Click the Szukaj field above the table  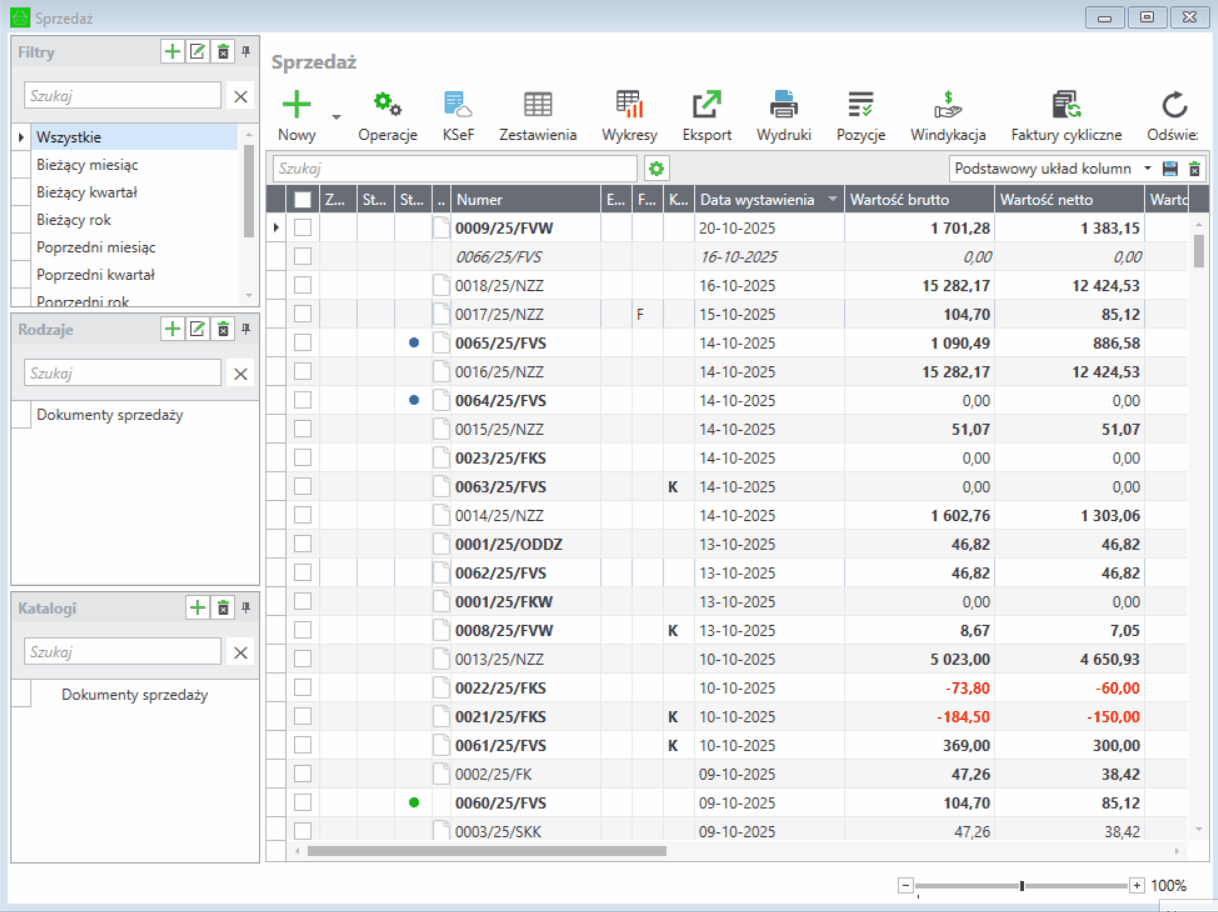(x=455, y=169)
